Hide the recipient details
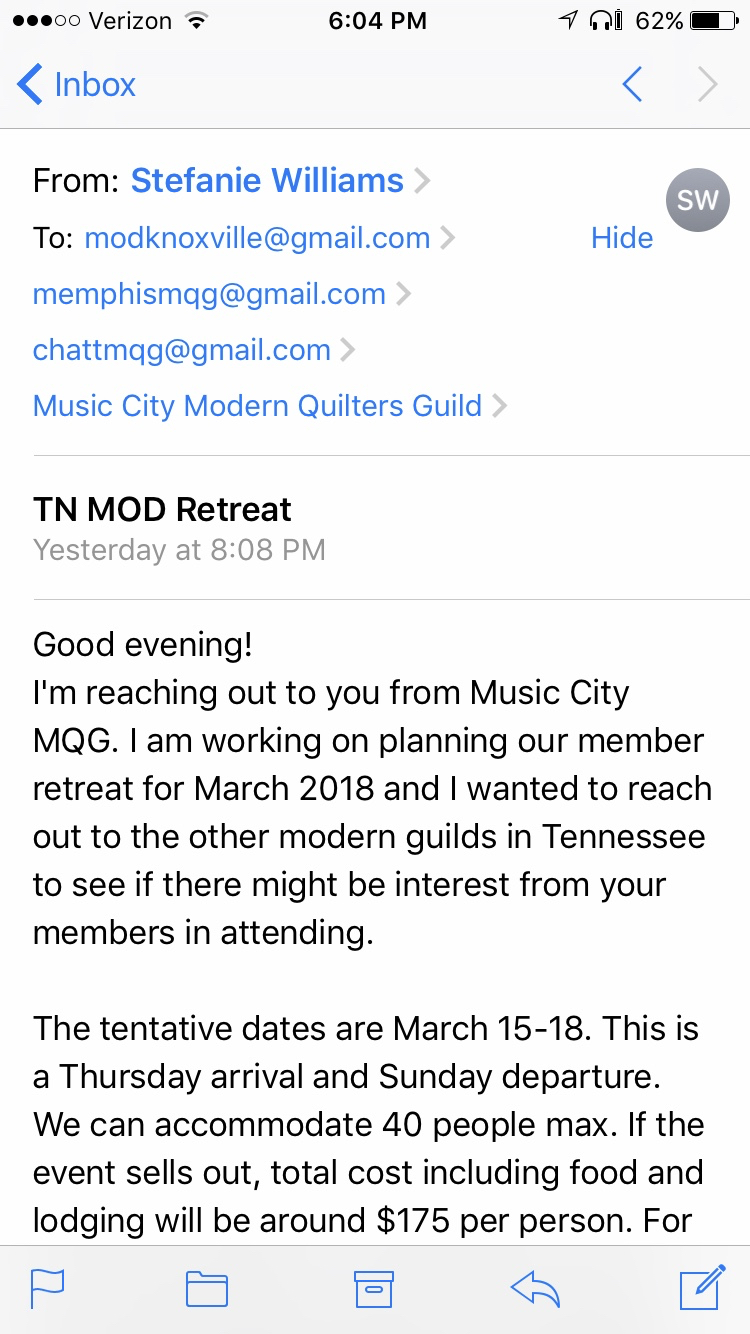 click(x=621, y=238)
